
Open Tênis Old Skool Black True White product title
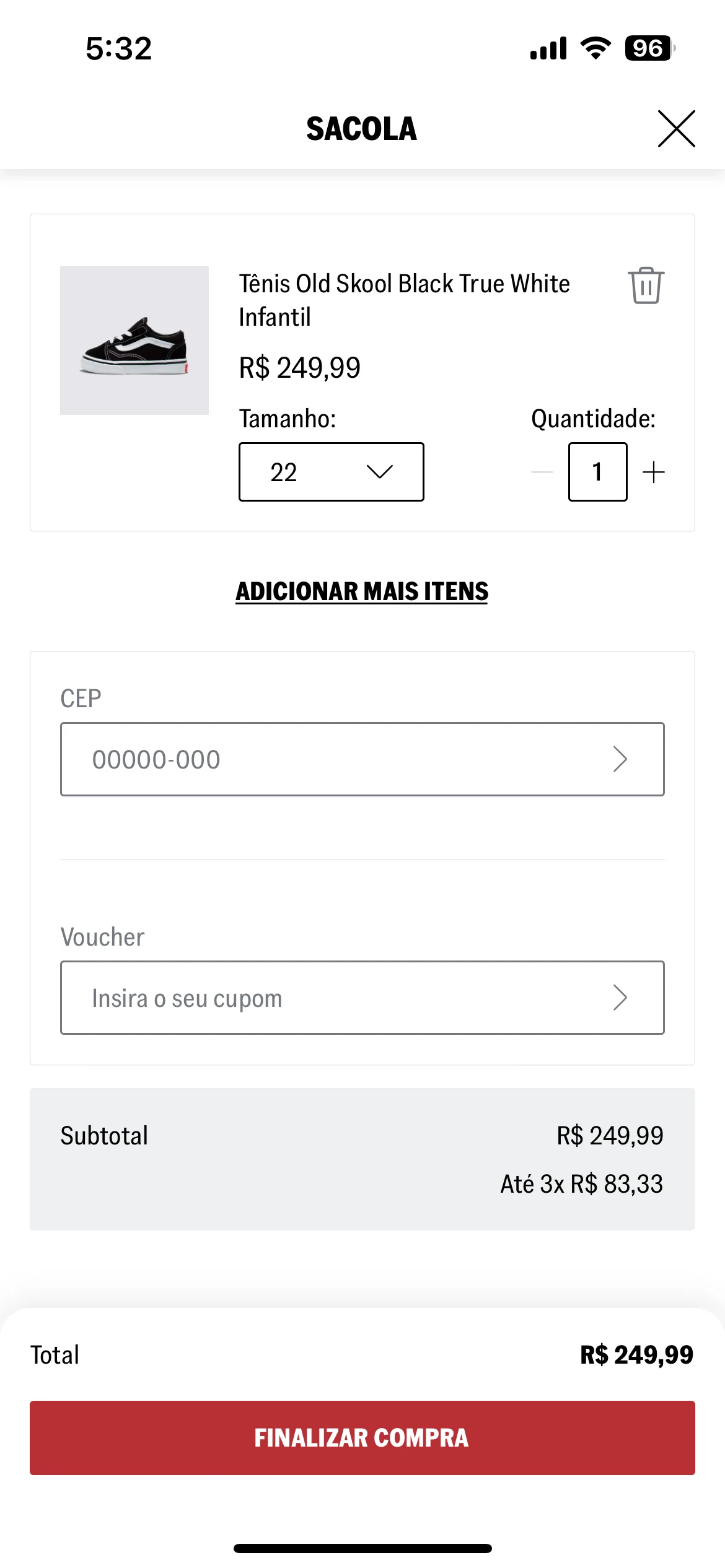click(404, 300)
